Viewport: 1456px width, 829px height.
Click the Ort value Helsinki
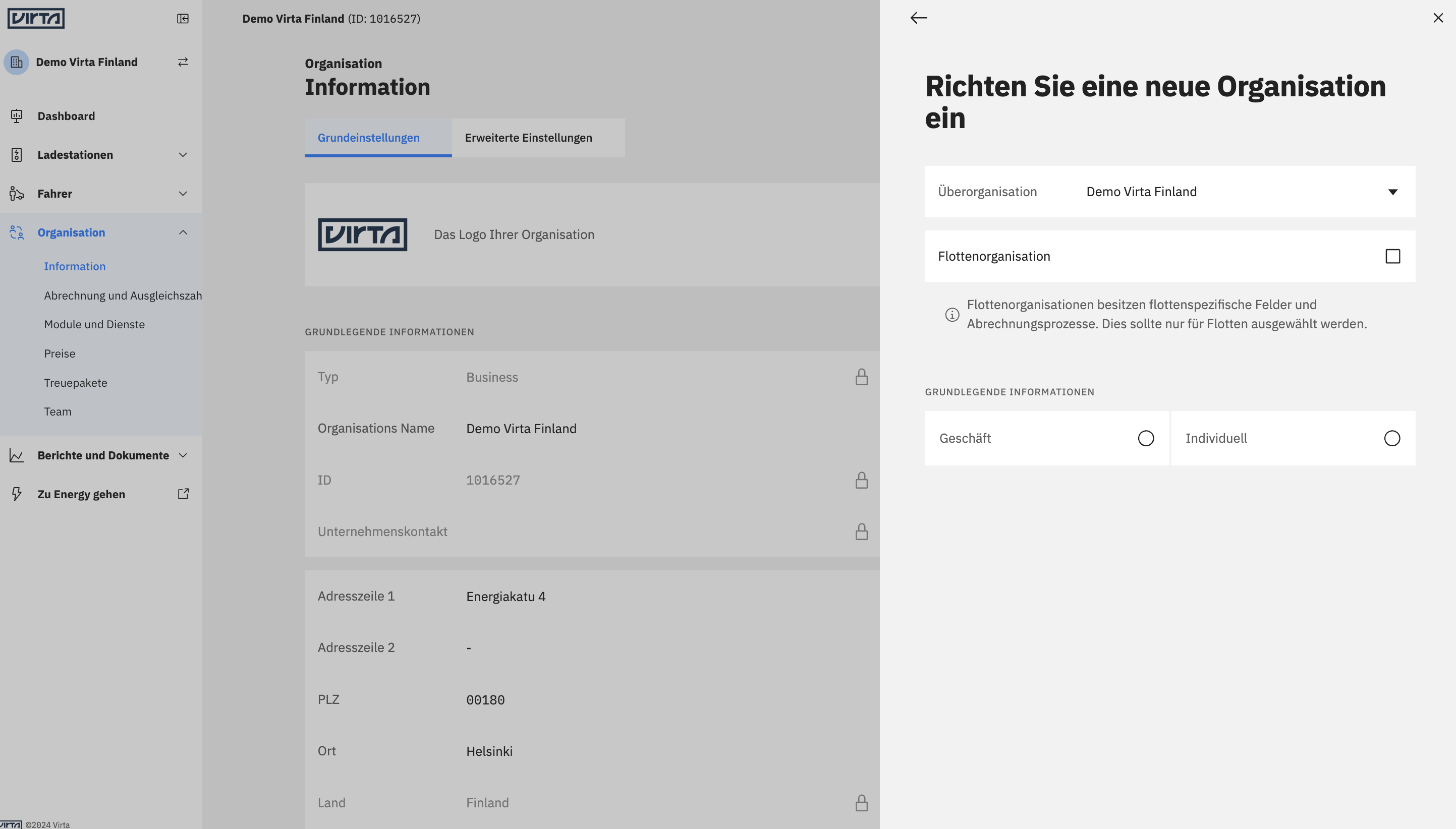click(489, 751)
